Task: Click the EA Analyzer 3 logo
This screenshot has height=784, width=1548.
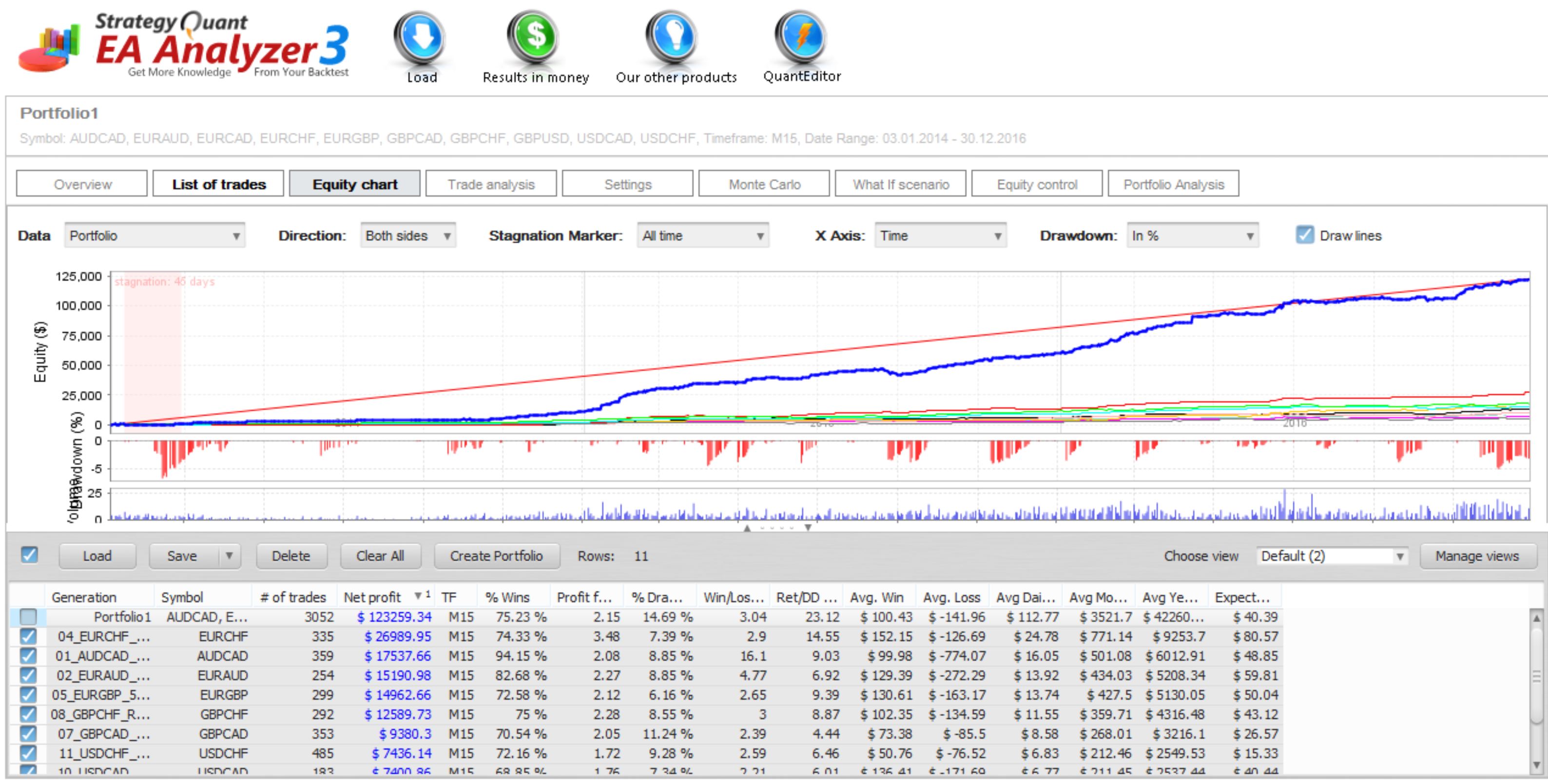Action: point(183,45)
